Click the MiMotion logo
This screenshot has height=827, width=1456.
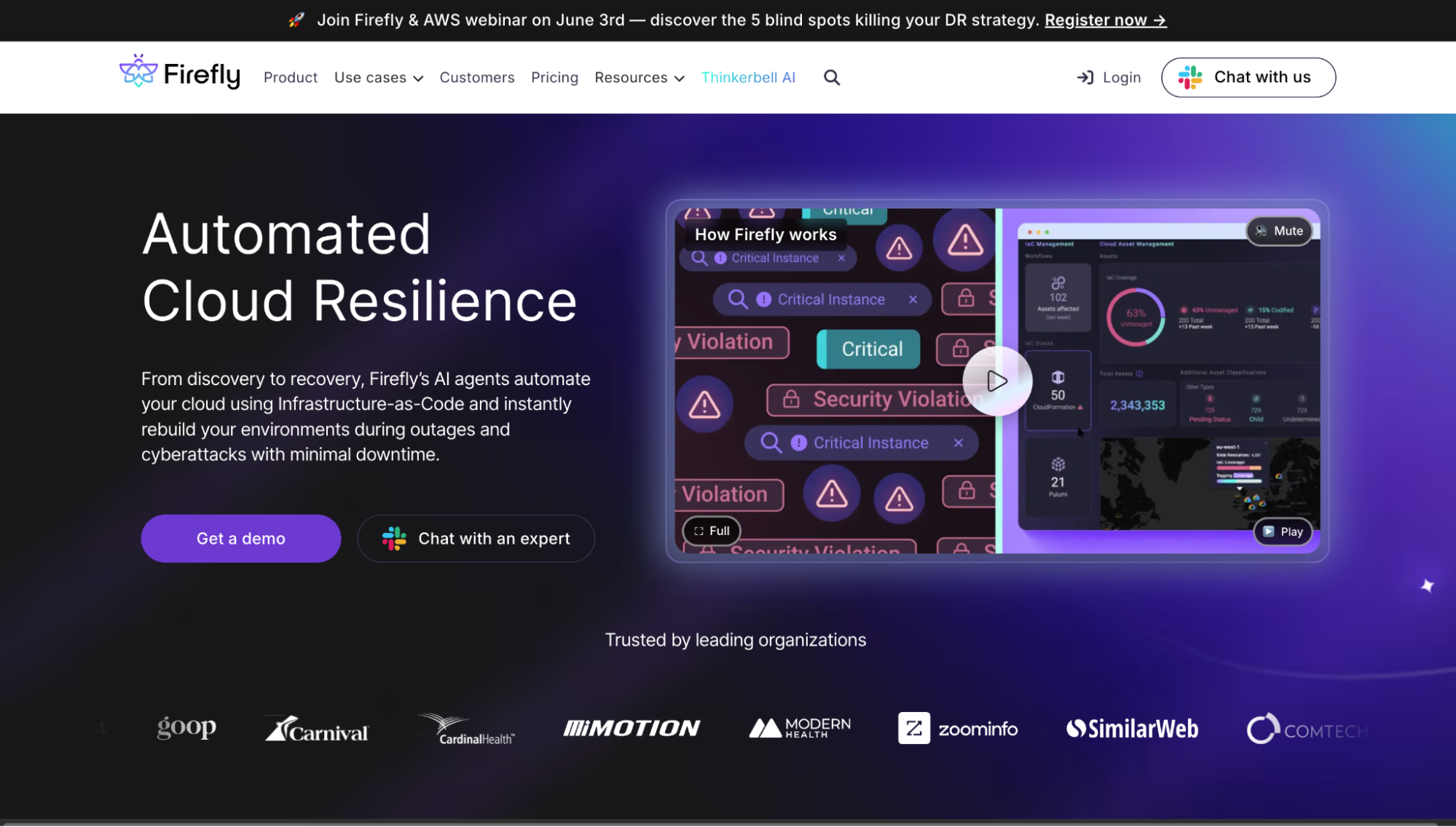[631, 728]
